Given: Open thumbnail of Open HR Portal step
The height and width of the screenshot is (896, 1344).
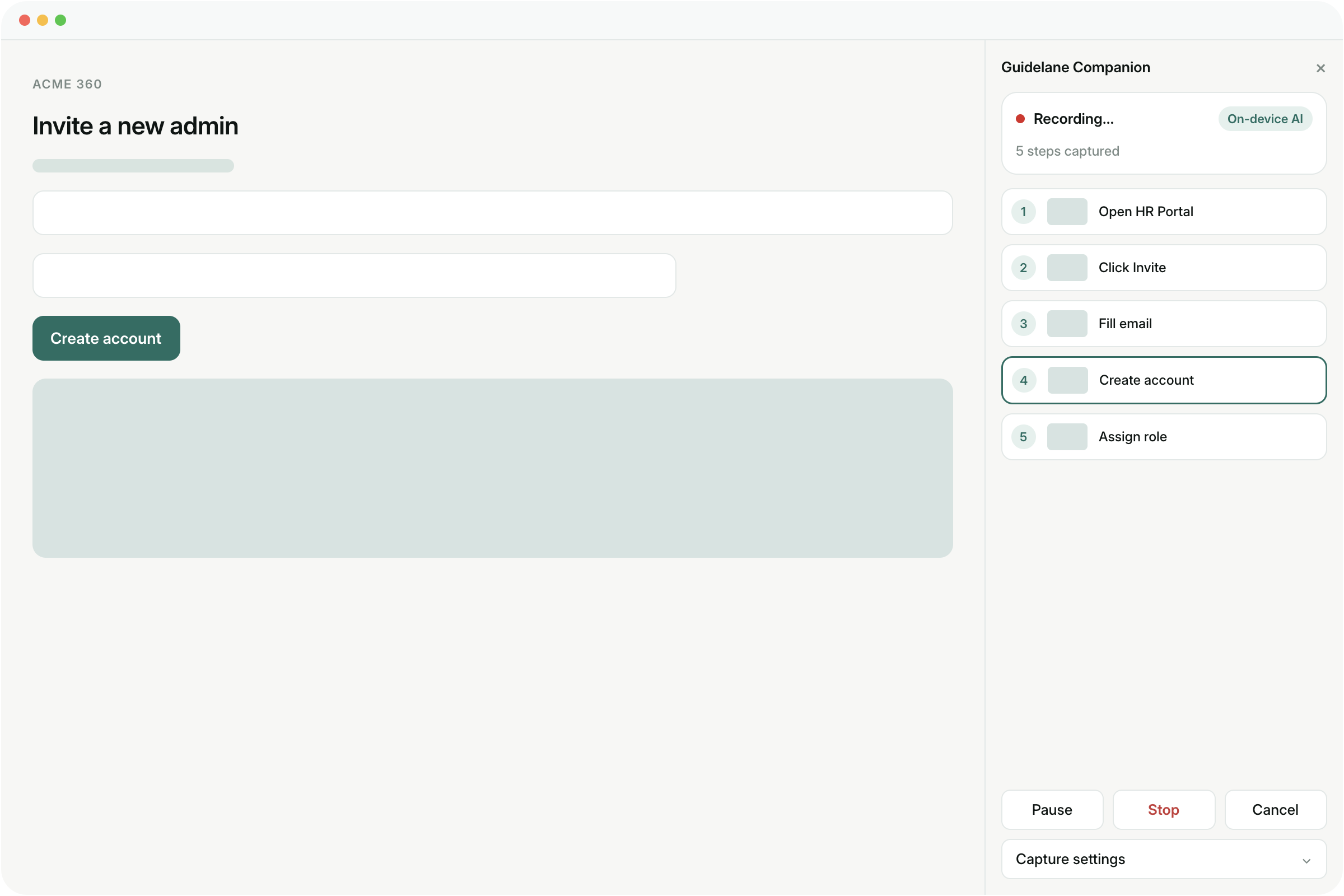Looking at the screenshot, I should click(1067, 212).
